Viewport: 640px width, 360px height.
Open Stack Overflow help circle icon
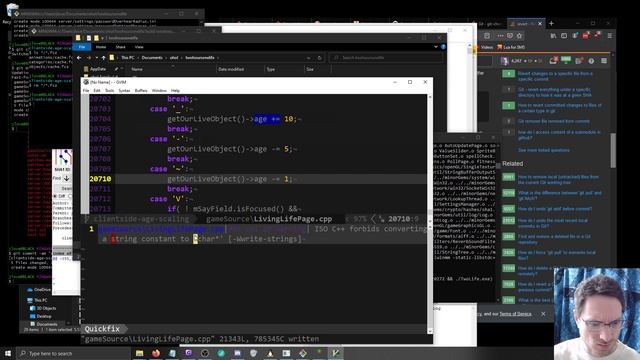[591, 61]
